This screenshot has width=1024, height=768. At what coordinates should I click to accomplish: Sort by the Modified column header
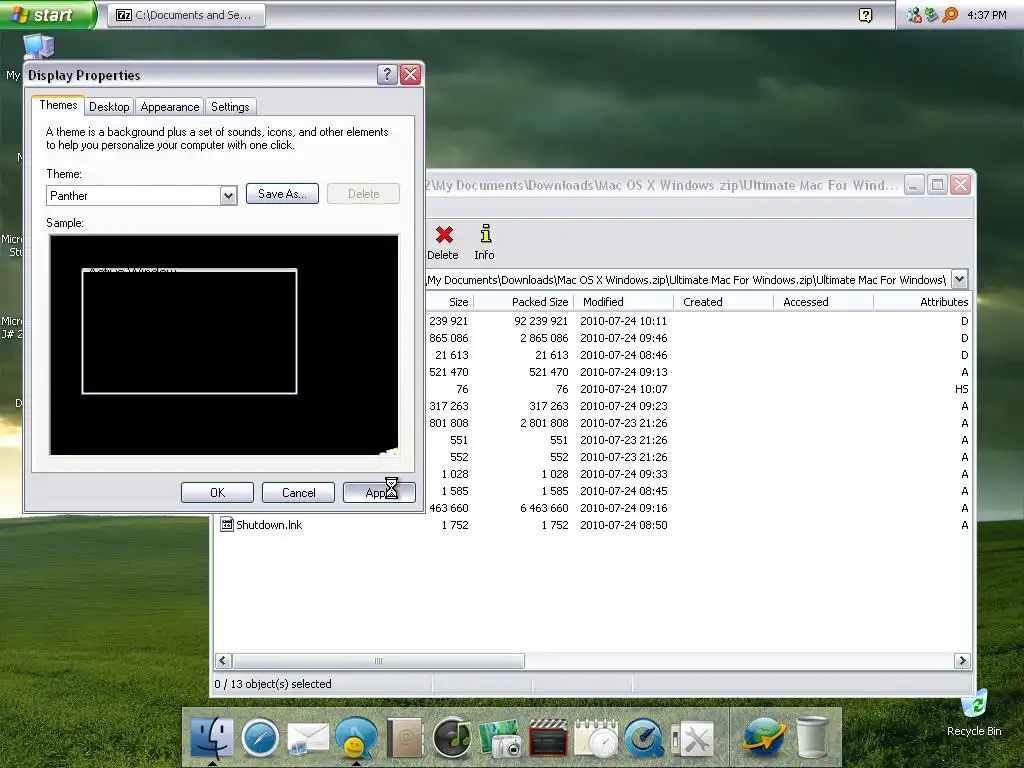(624, 302)
